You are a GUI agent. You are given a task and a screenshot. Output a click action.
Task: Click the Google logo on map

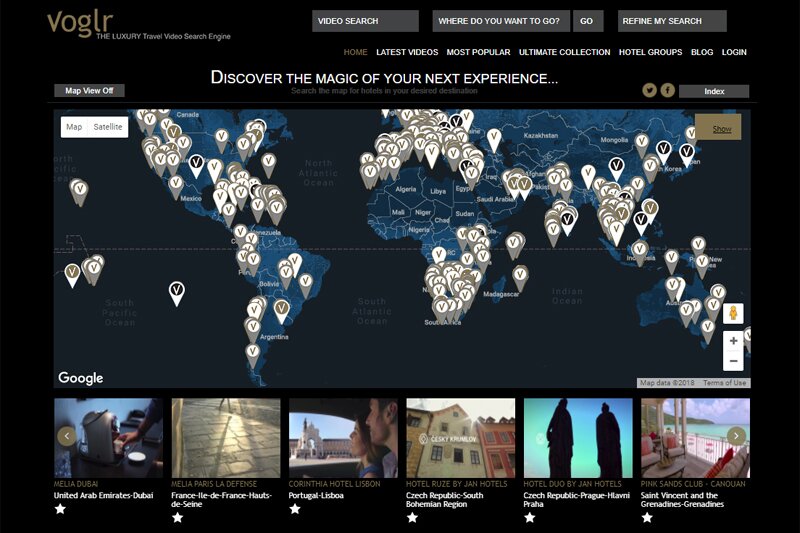[81, 378]
